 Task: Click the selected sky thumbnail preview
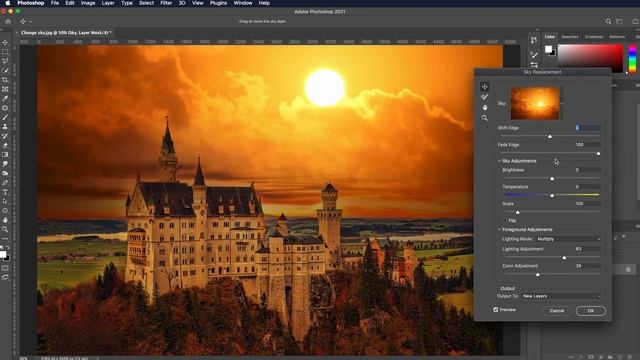coord(535,104)
